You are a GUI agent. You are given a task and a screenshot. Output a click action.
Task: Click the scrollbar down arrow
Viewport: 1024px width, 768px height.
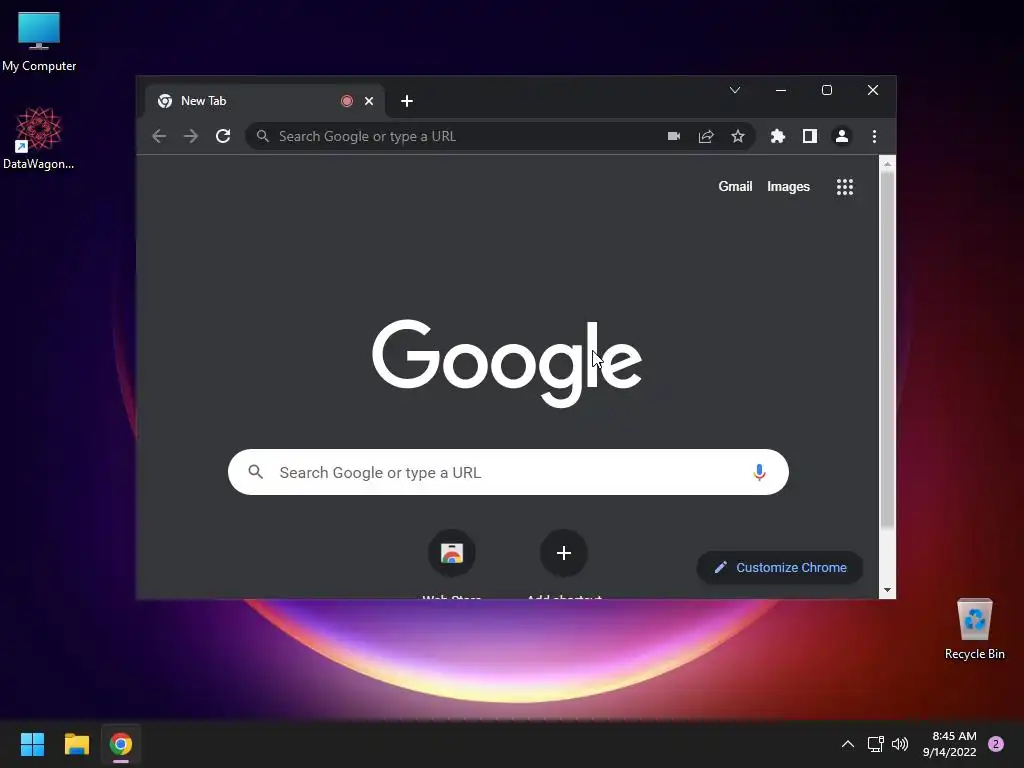(887, 590)
